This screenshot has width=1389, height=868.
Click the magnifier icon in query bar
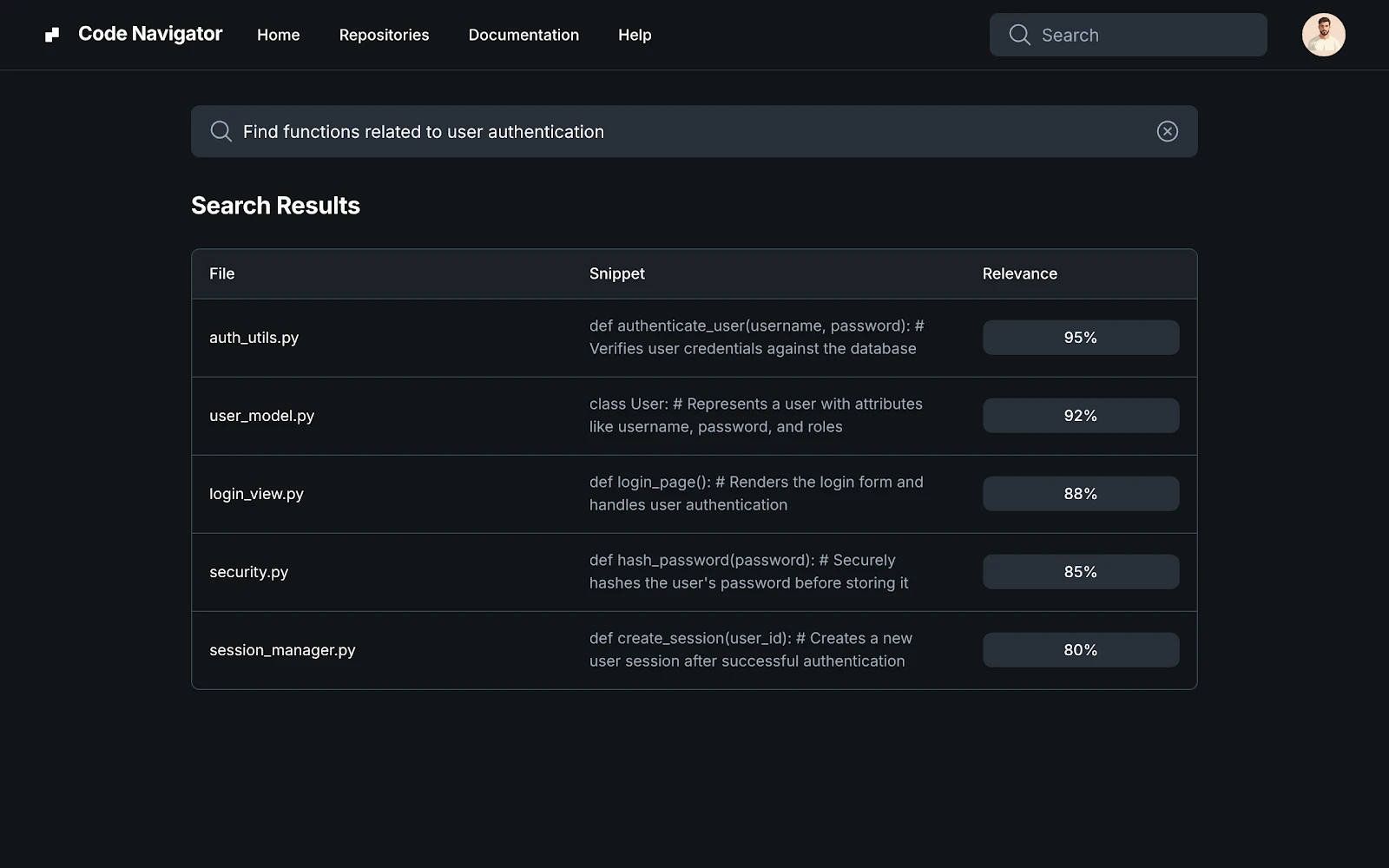tap(221, 131)
